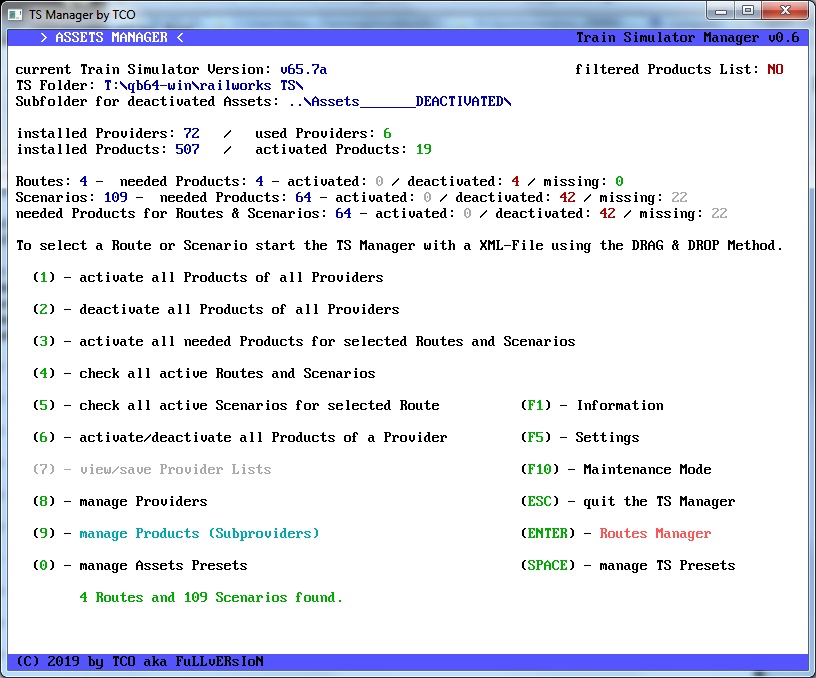The width and height of the screenshot is (816, 678).
Task: Select option (1) activate all Products of all Providers
Action: pyautogui.click(x=208, y=277)
